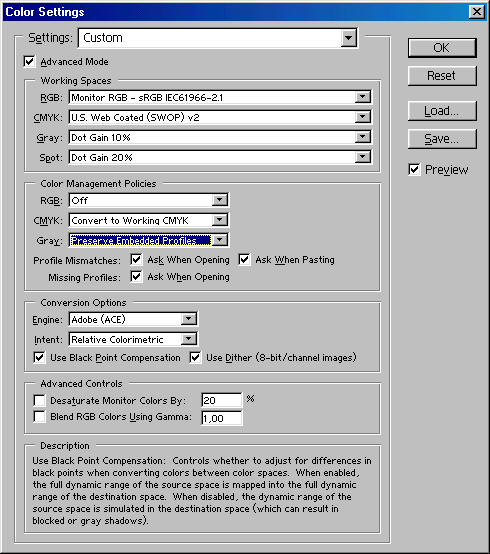Toggle Profile Mismatches Ask When Pasting checkbox
This screenshot has height=554, width=490.
coord(244,260)
